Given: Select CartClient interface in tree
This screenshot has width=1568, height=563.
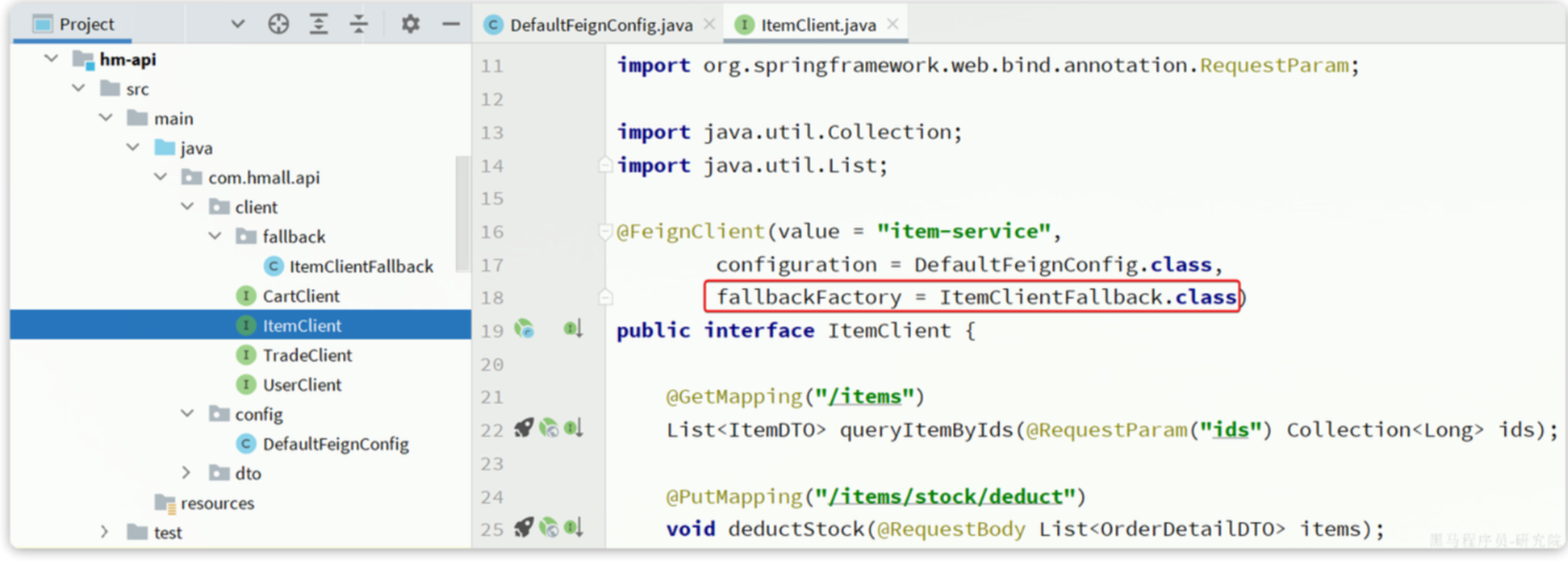Looking at the screenshot, I should click(301, 296).
